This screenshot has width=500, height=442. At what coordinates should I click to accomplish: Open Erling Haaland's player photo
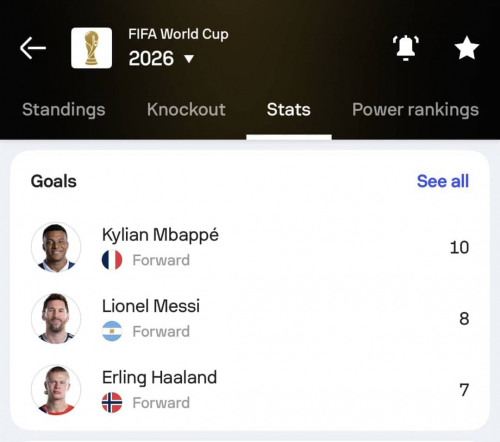56,390
